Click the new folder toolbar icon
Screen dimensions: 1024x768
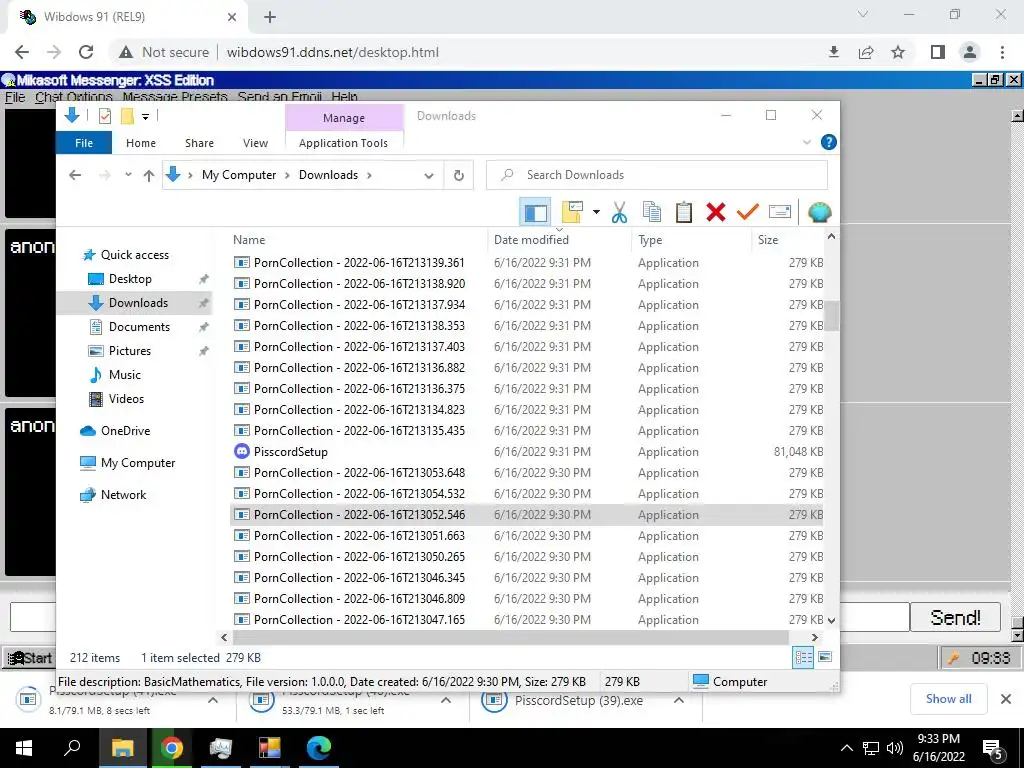tap(572, 212)
